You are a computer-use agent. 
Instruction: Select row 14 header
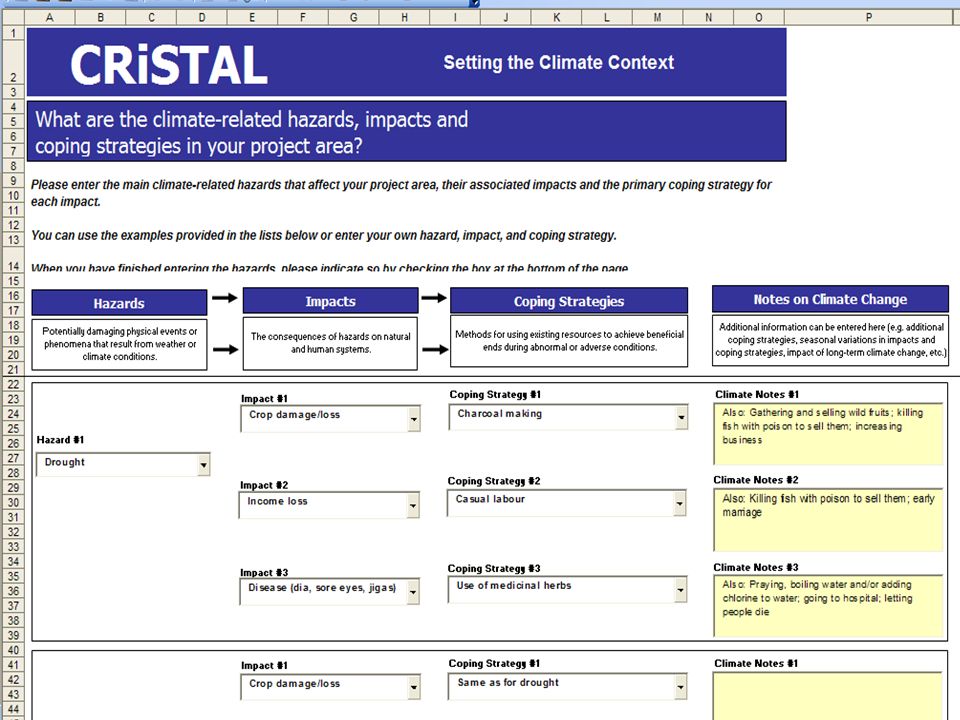pyautogui.click(x=13, y=260)
